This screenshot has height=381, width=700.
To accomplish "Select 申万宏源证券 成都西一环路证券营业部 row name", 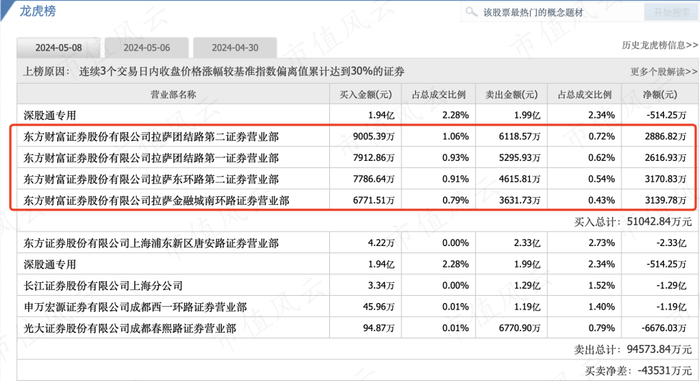I will point(135,307).
